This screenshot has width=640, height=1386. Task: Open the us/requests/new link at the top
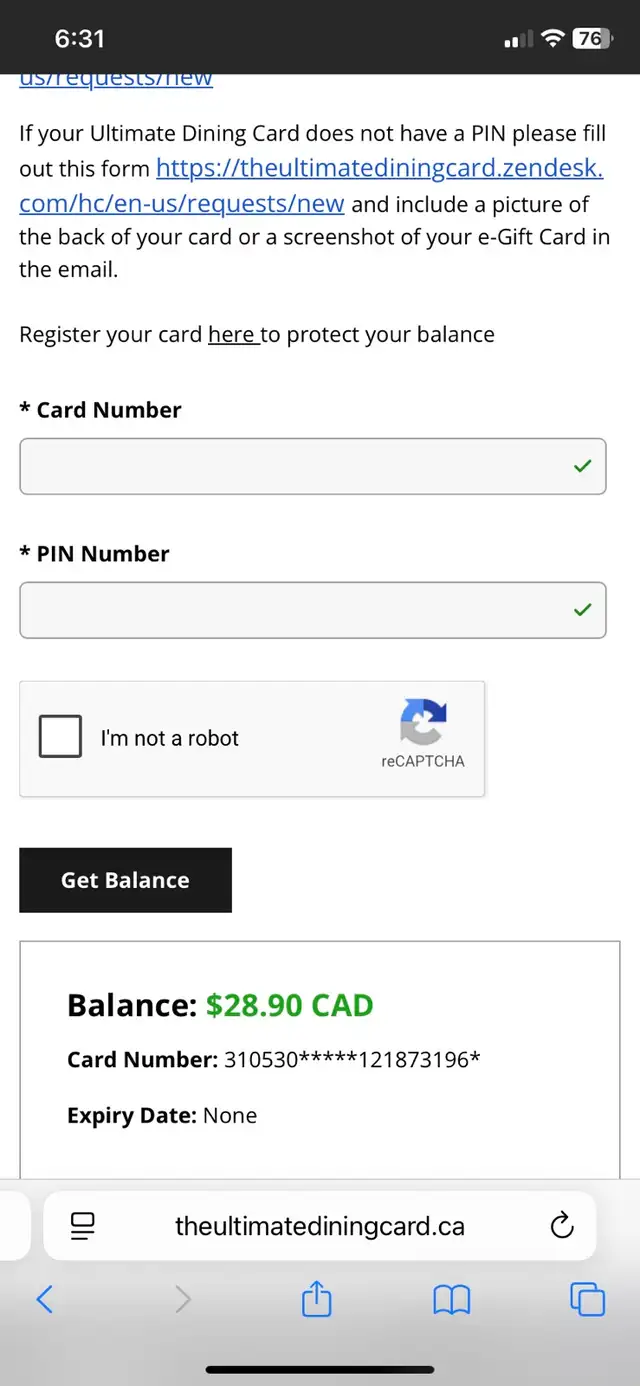(116, 77)
